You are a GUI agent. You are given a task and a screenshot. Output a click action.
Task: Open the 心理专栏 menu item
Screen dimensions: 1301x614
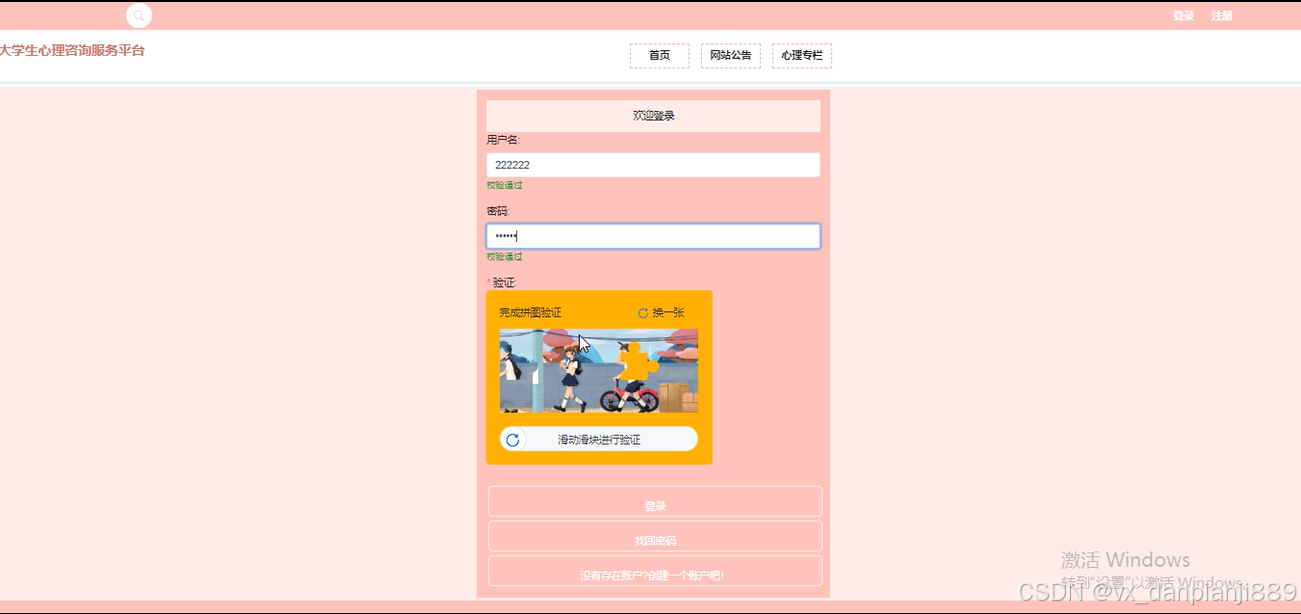coord(802,56)
